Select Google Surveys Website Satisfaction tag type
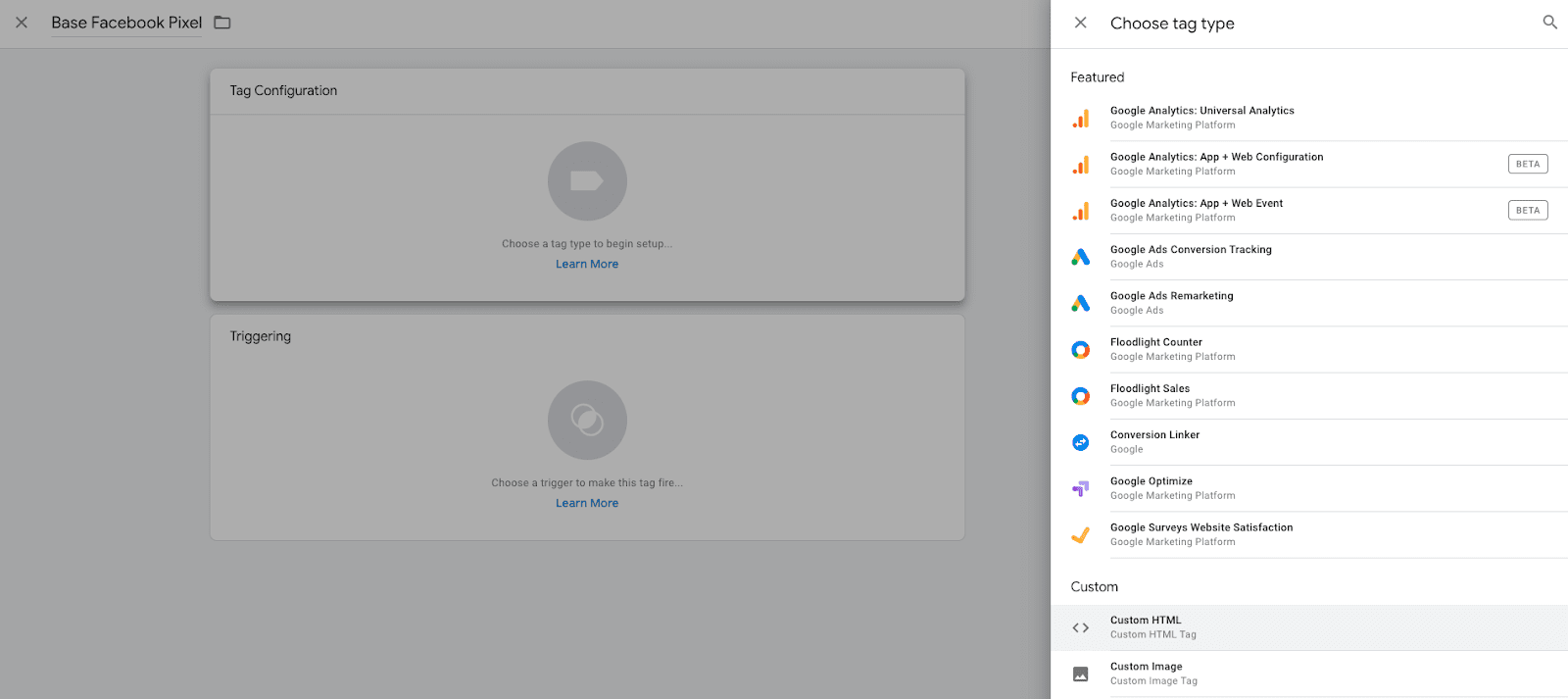The image size is (1568, 699). pos(1309,534)
